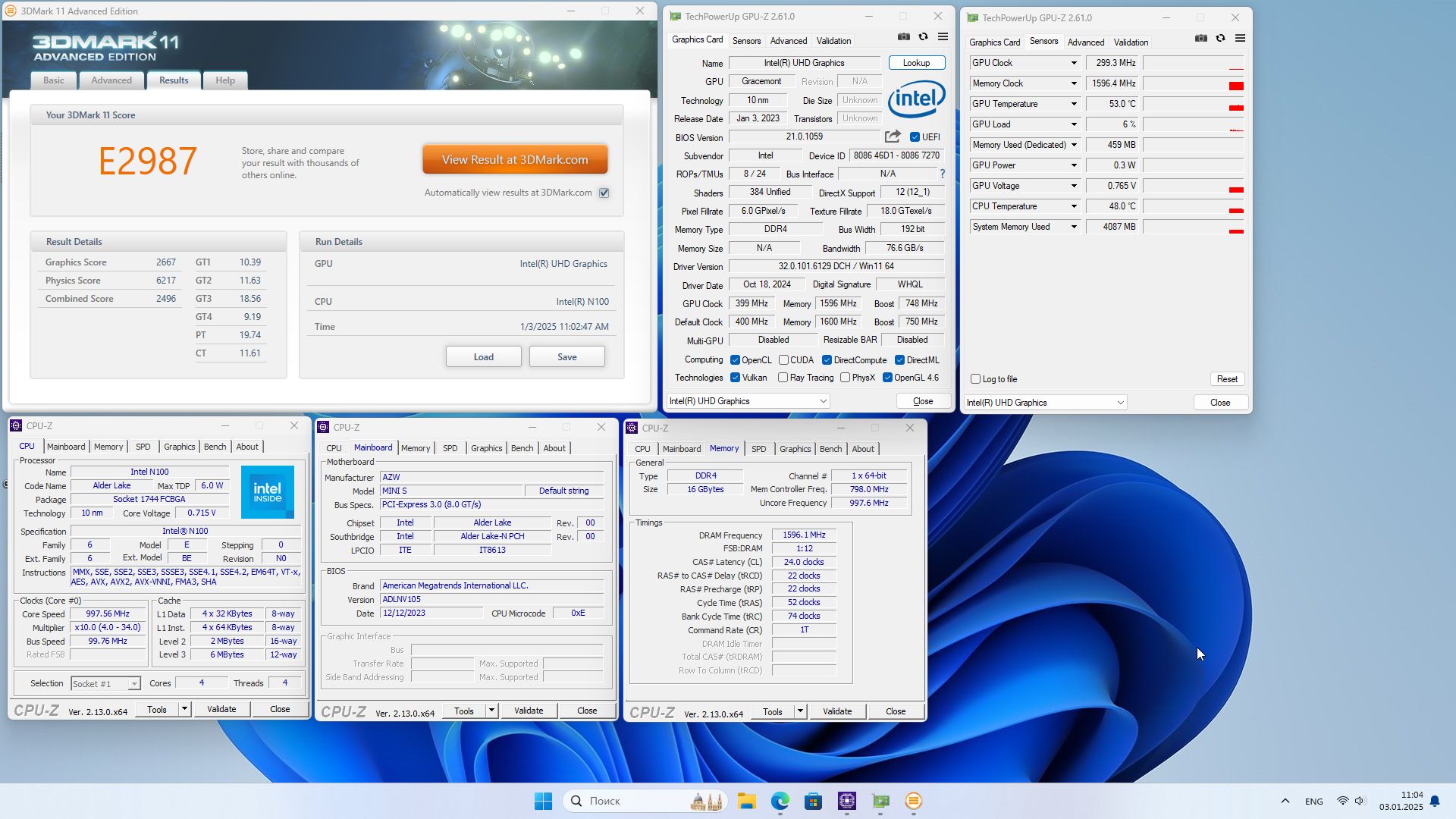Click Lookup button in GPU-Z
This screenshot has height=819, width=1456.
point(916,63)
